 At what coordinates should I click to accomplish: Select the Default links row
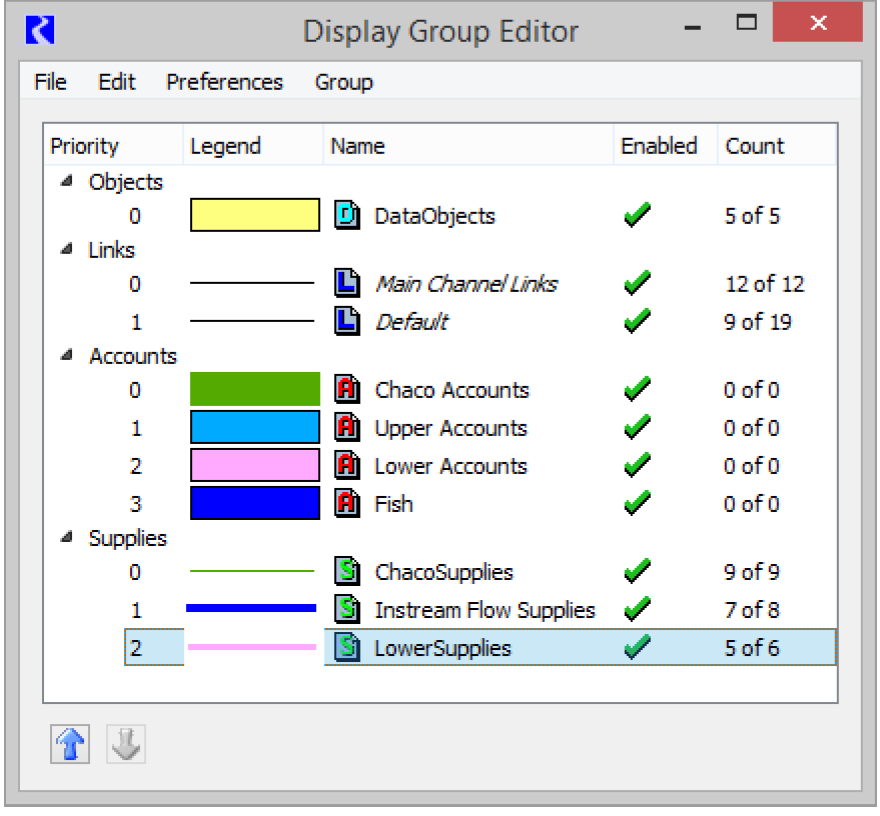tap(411, 322)
